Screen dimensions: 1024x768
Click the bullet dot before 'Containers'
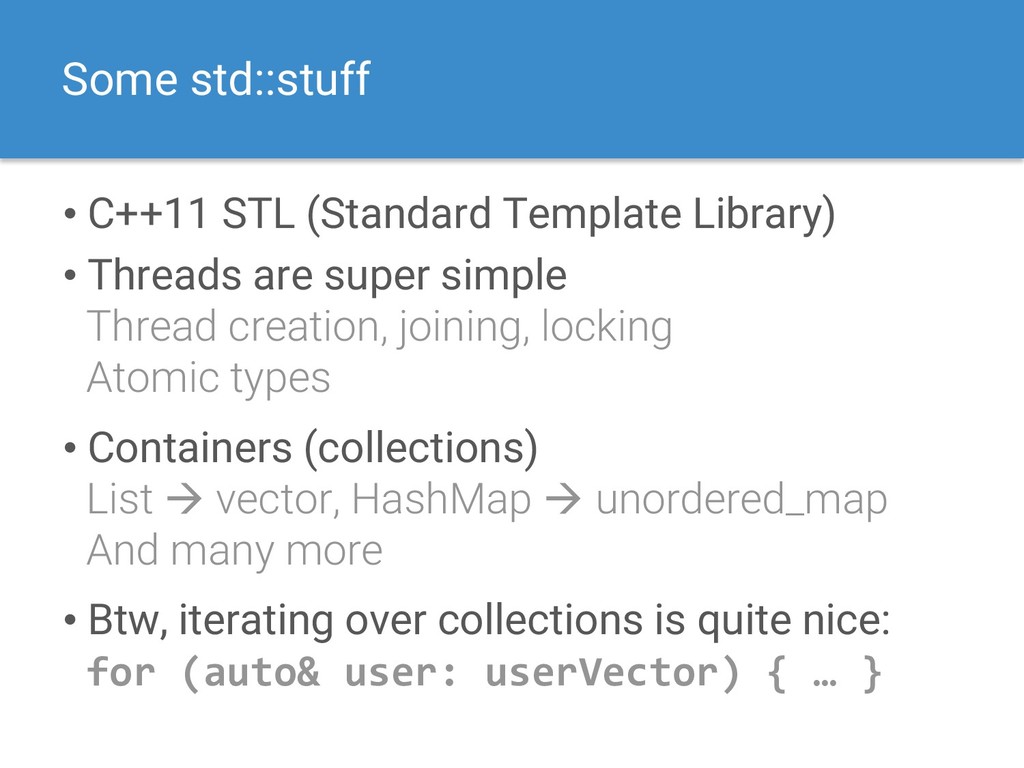click(71, 449)
